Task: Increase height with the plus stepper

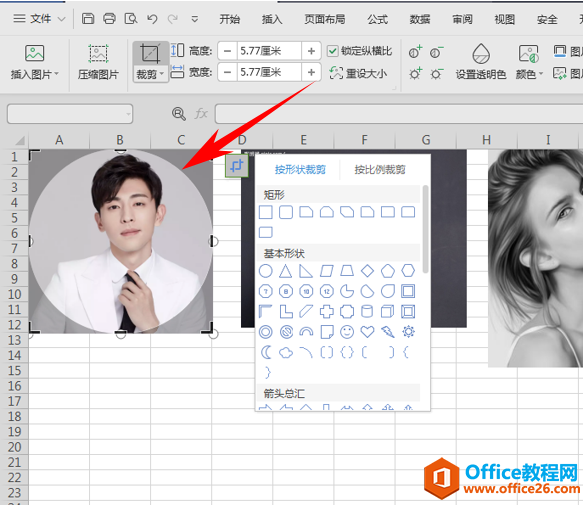Action: [x=311, y=51]
